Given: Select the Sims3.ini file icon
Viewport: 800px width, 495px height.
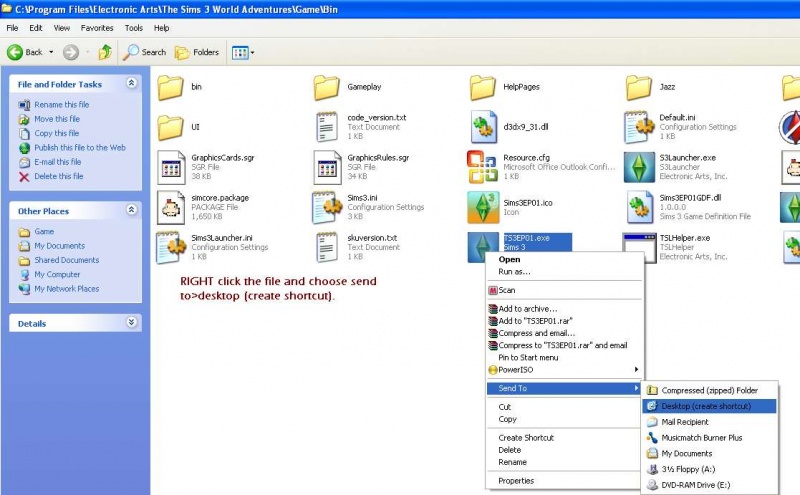Looking at the screenshot, I should (327, 208).
